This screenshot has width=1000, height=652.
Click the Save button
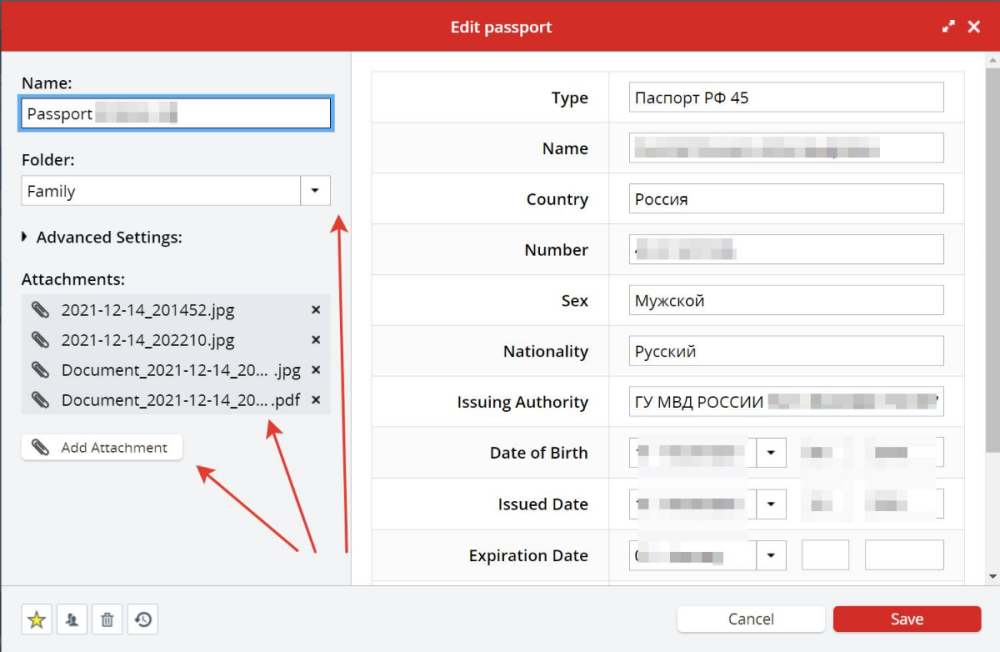point(907,619)
